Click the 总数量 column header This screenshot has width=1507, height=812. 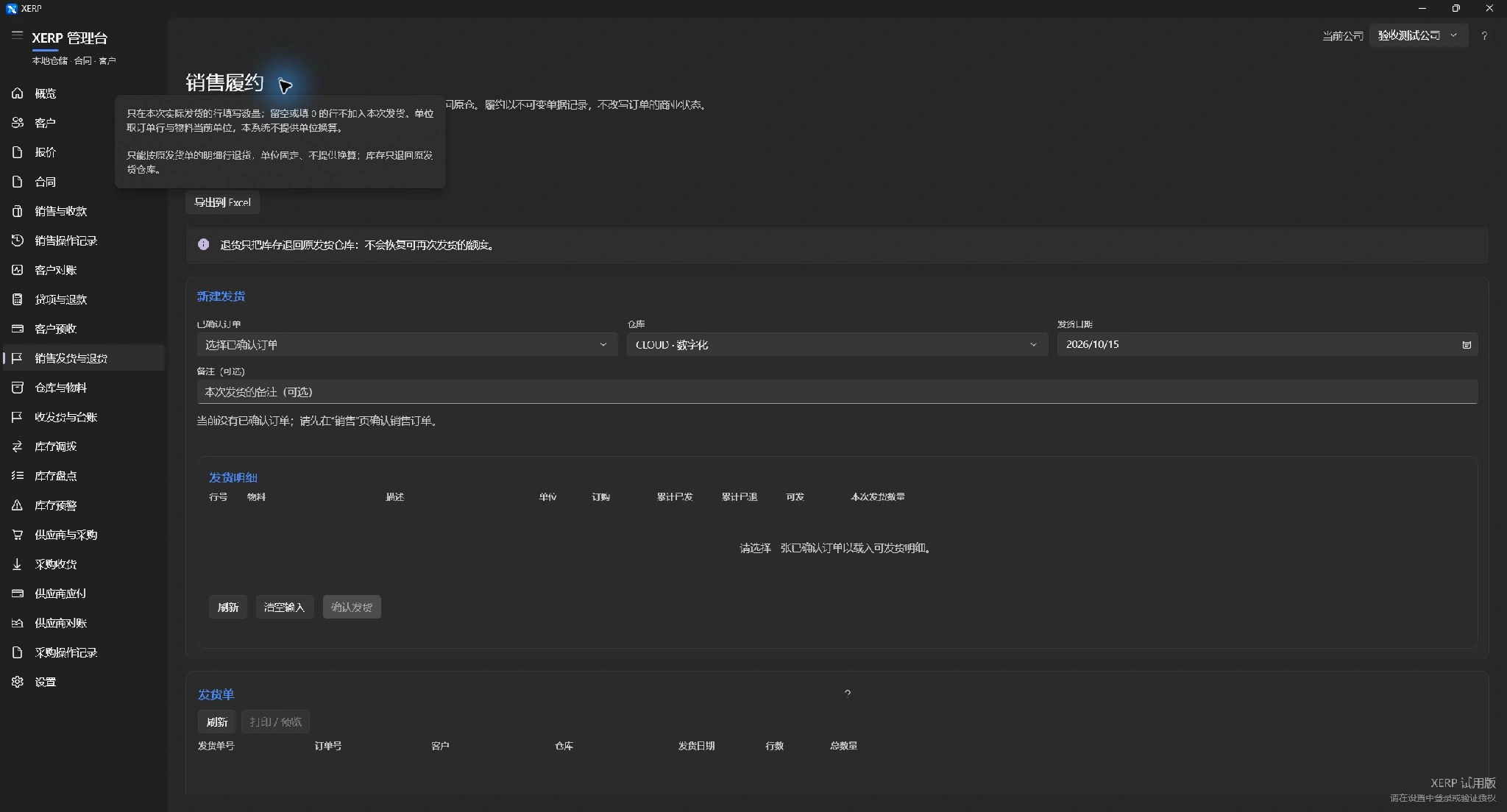pos(843,745)
